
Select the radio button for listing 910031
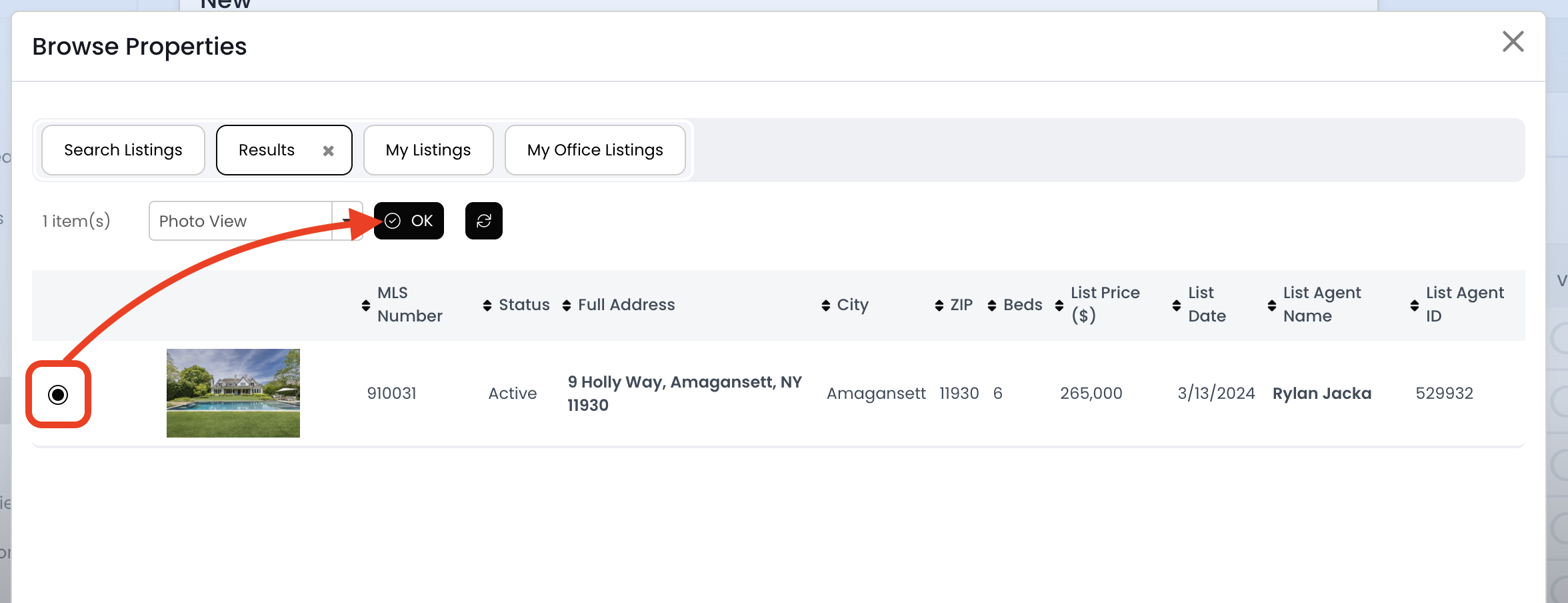pyautogui.click(x=58, y=395)
